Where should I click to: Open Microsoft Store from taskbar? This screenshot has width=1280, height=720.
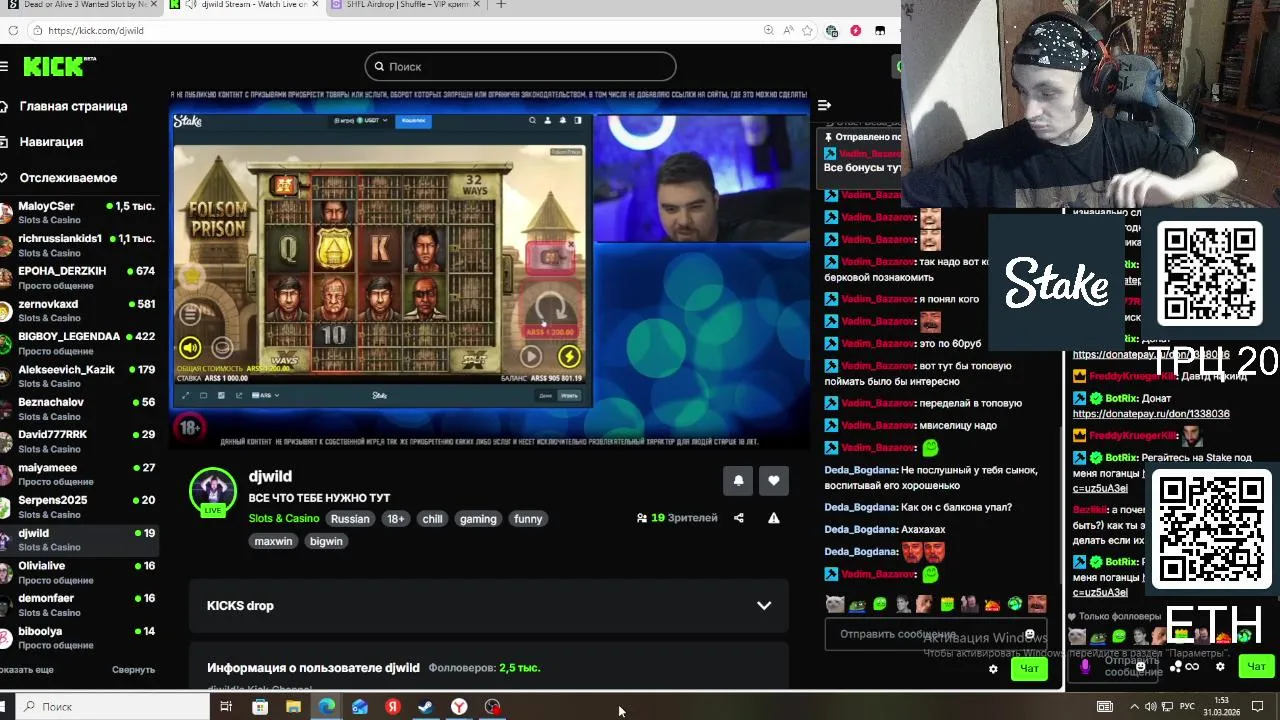260,707
